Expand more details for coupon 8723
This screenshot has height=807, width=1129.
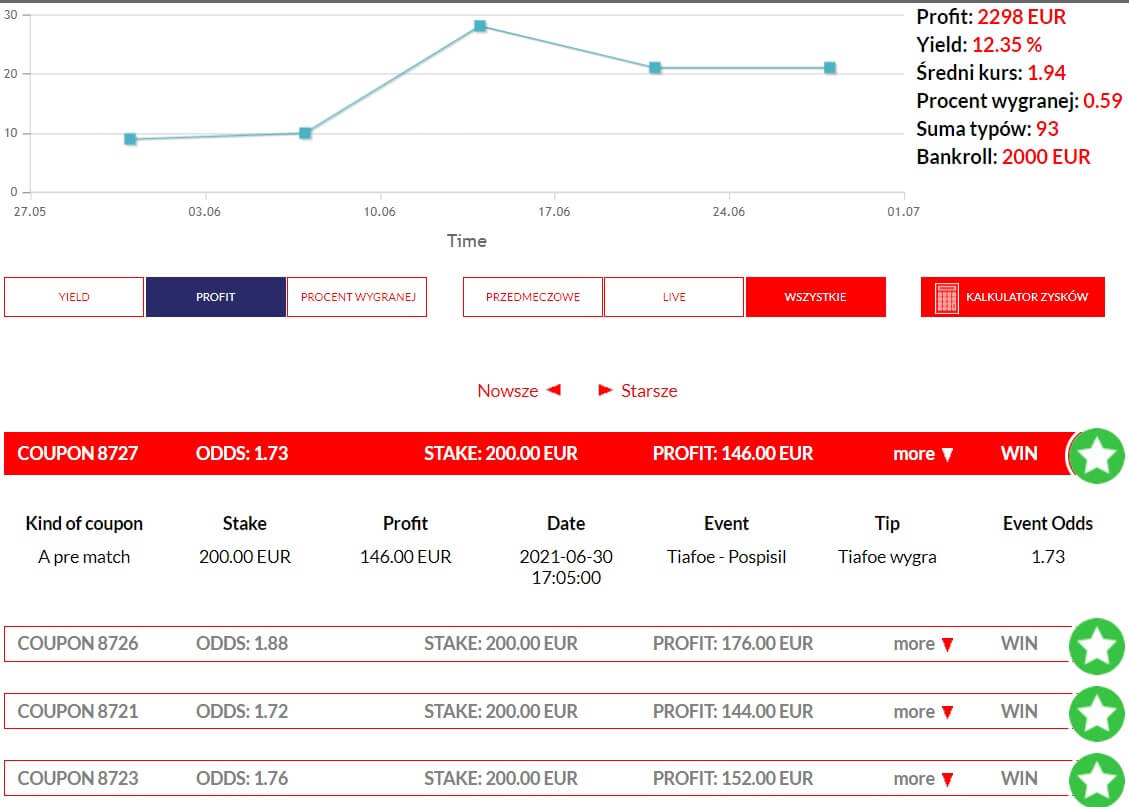tap(923, 779)
